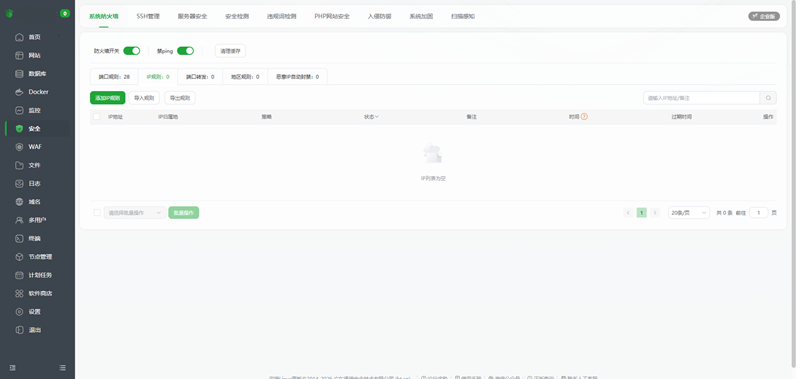Select the 端口规则: 28 sub-tab
The height and width of the screenshot is (379, 800).
pos(114,77)
